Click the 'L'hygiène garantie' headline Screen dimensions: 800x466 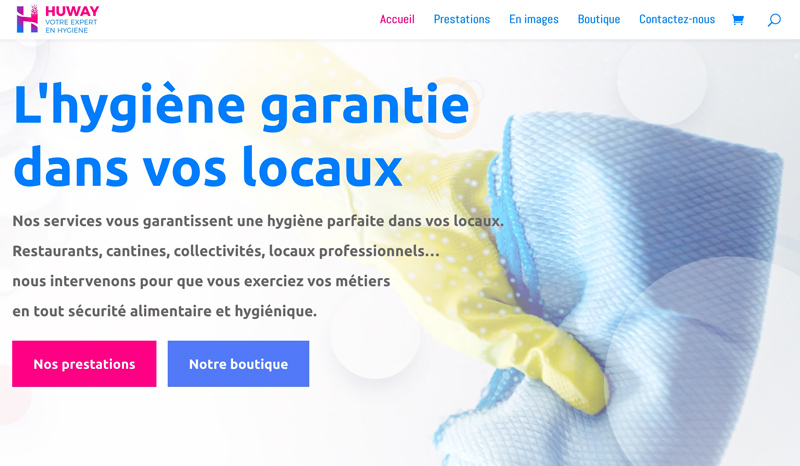click(241, 105)
